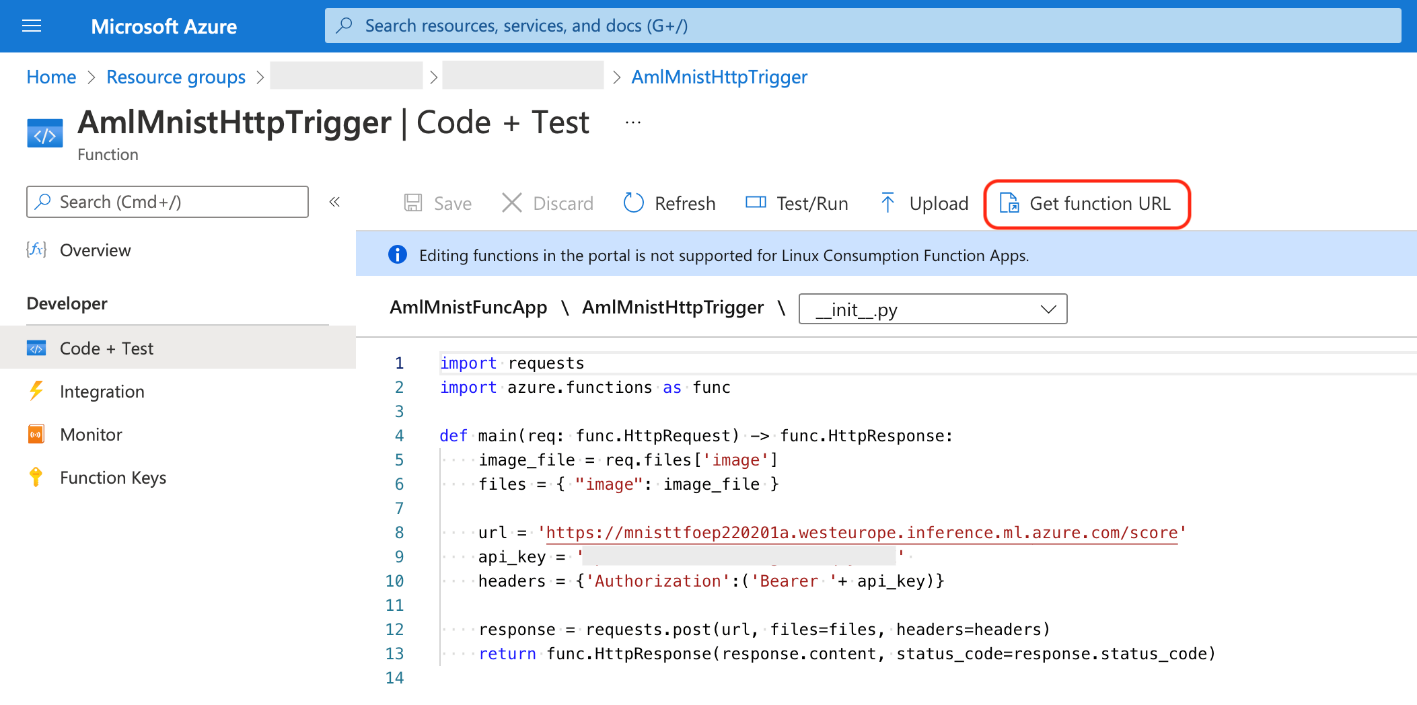Open Resource groups breadcrumb
Image resolution: width=1417 pixels, height=705 pixels.
pyautogui.click(x=176, y=77)
